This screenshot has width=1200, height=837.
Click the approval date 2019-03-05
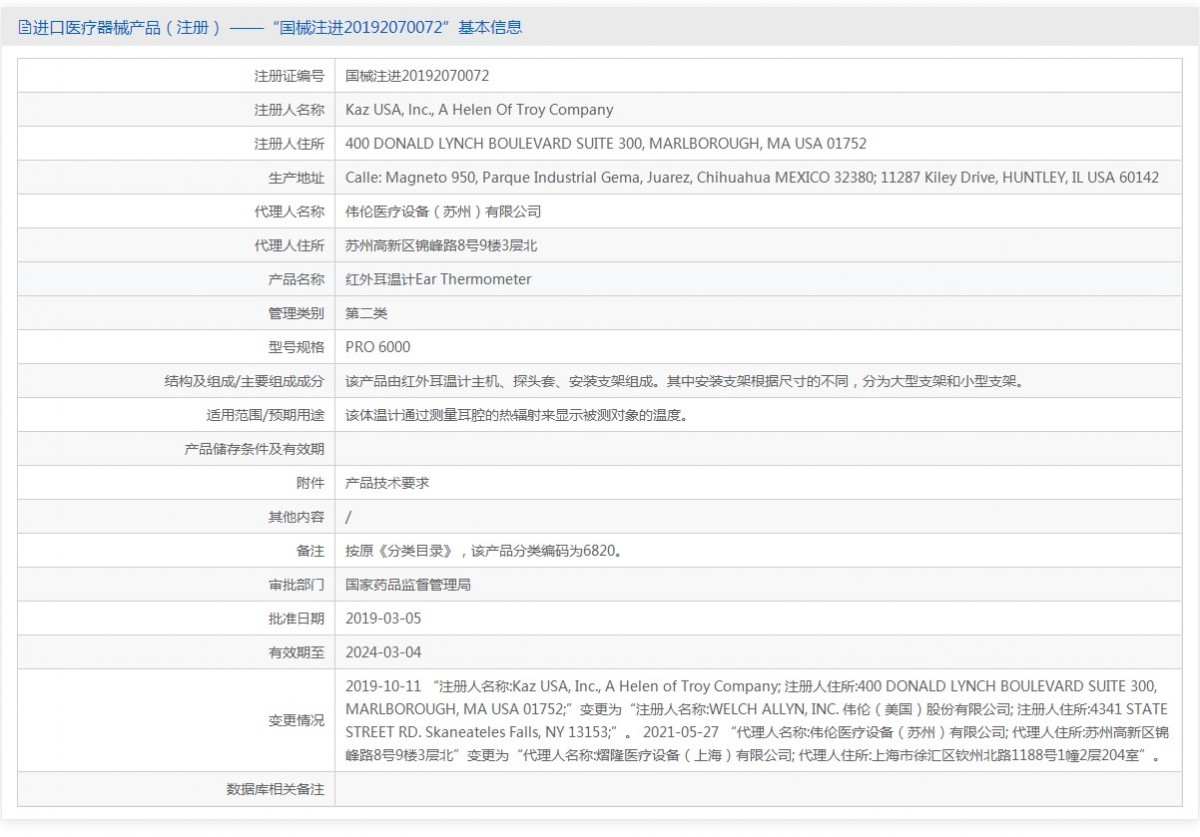coord(384,620)
